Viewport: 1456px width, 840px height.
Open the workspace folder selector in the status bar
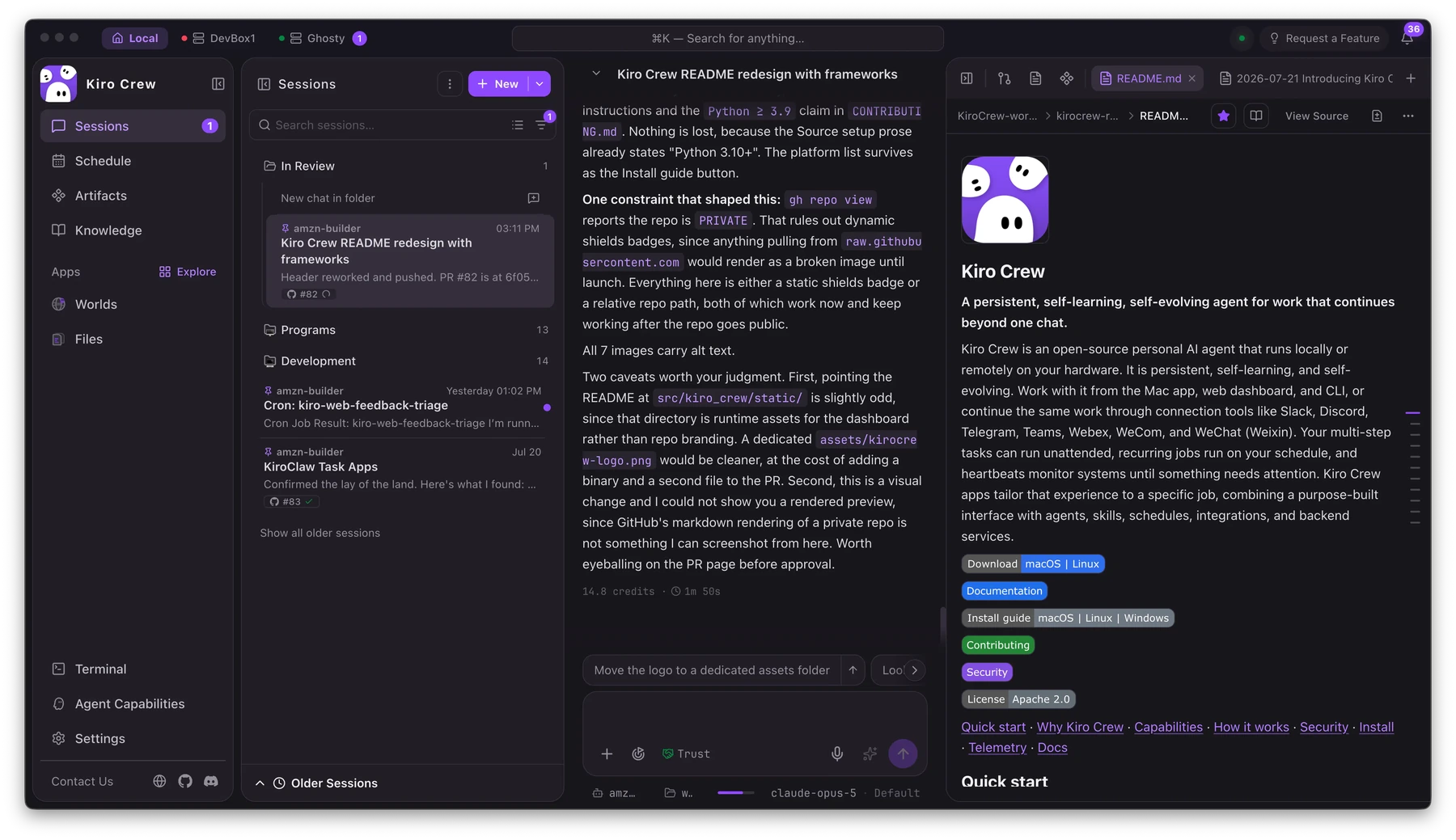tap(679, 793)
